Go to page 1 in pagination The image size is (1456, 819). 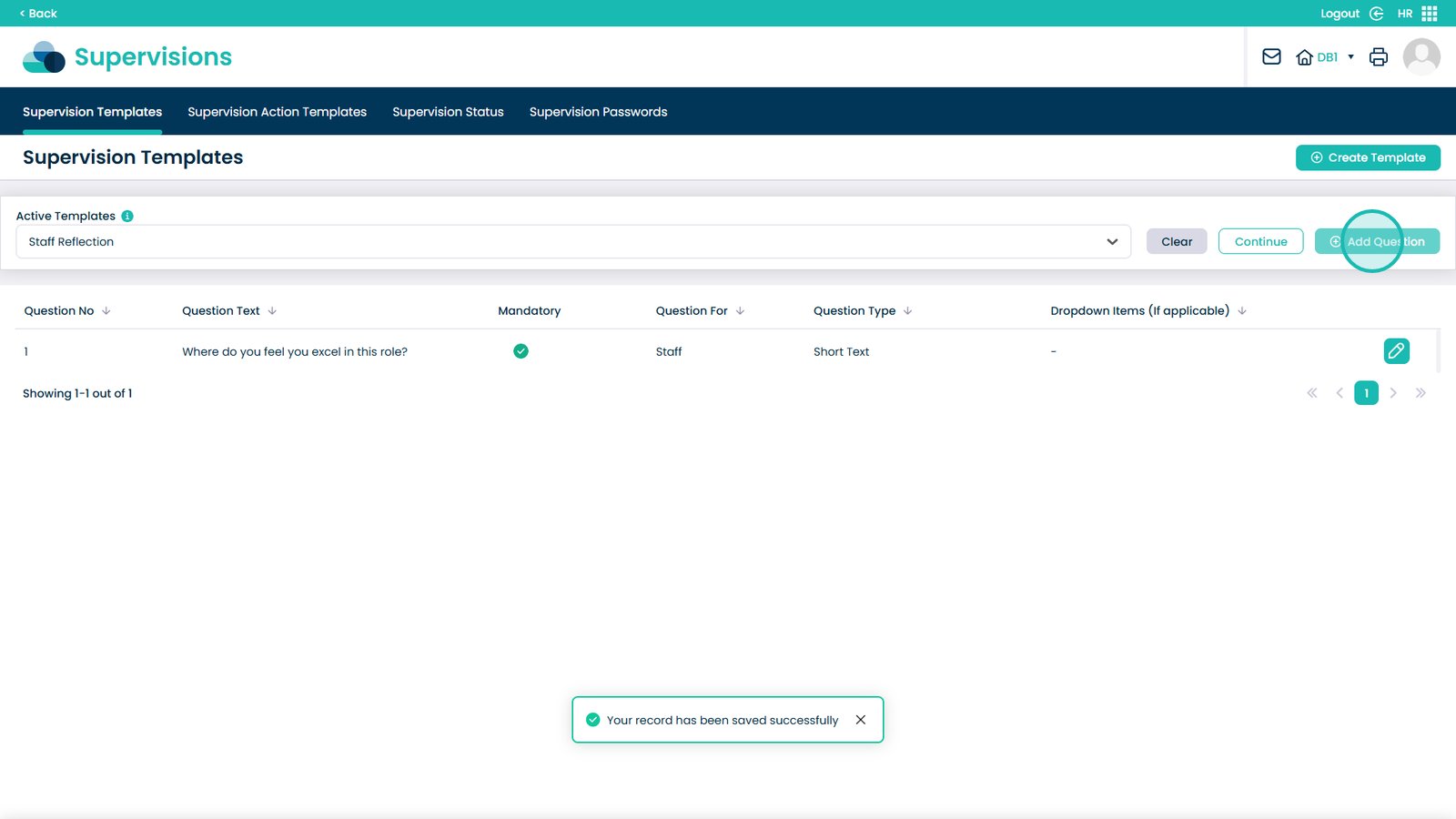click(1366, 393)
